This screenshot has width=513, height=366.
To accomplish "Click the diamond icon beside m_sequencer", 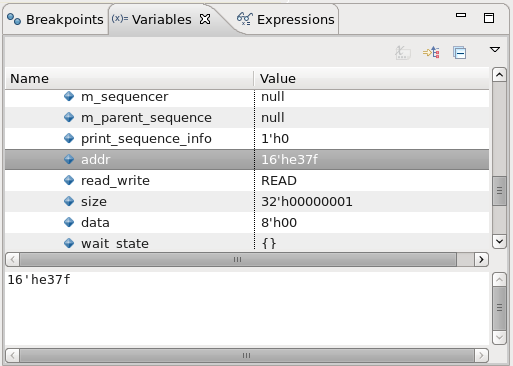I will tap(69, 96).
